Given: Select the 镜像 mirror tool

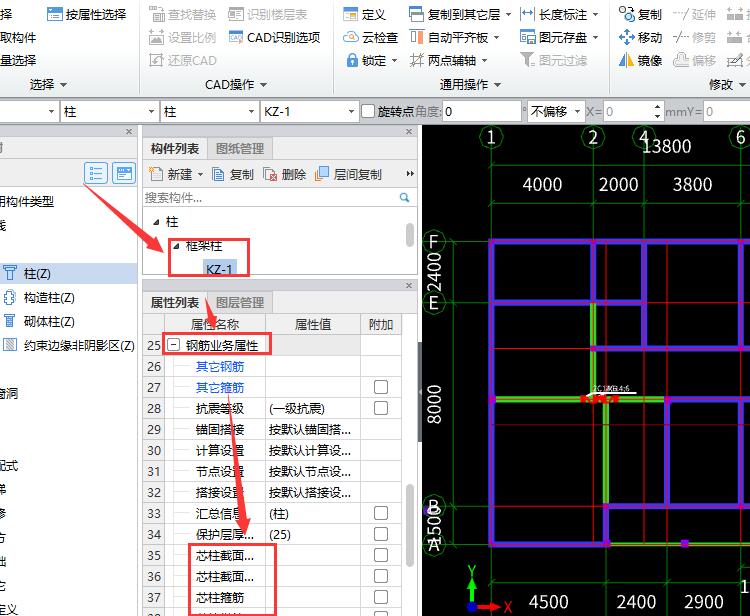Looking at the screenshot, I should point(640,60).
